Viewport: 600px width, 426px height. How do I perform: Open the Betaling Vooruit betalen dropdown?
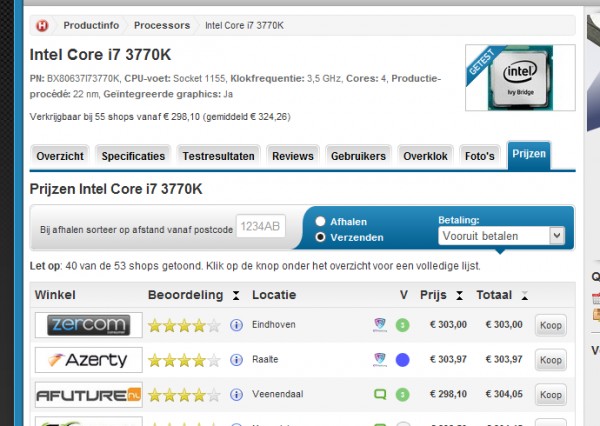pos(502,236)
